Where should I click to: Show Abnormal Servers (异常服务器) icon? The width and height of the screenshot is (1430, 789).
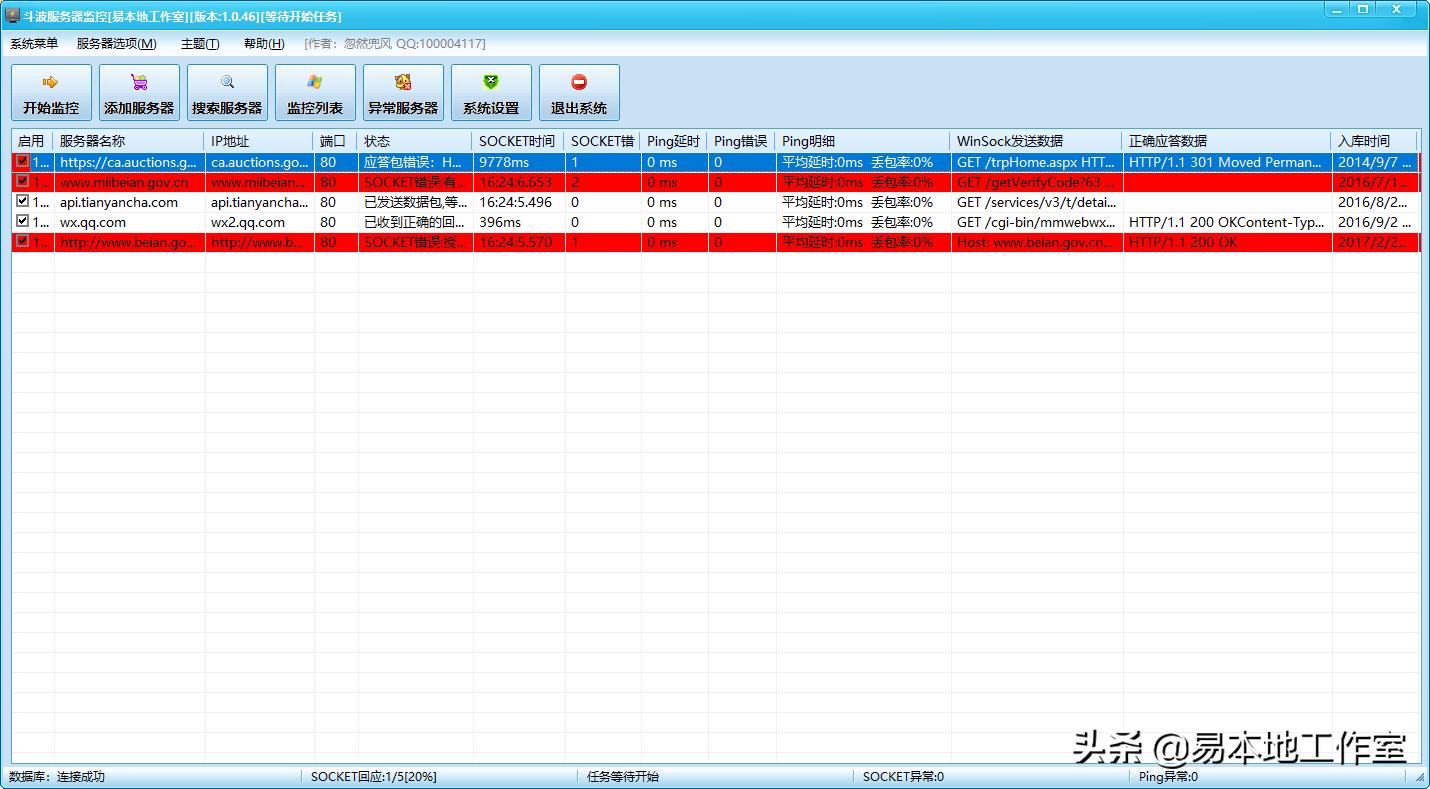point(403,83)
